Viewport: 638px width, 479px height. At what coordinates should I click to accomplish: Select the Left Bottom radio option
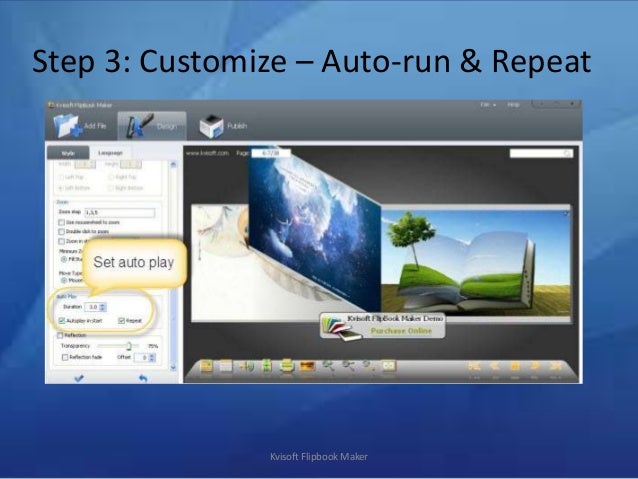(61, 188)
